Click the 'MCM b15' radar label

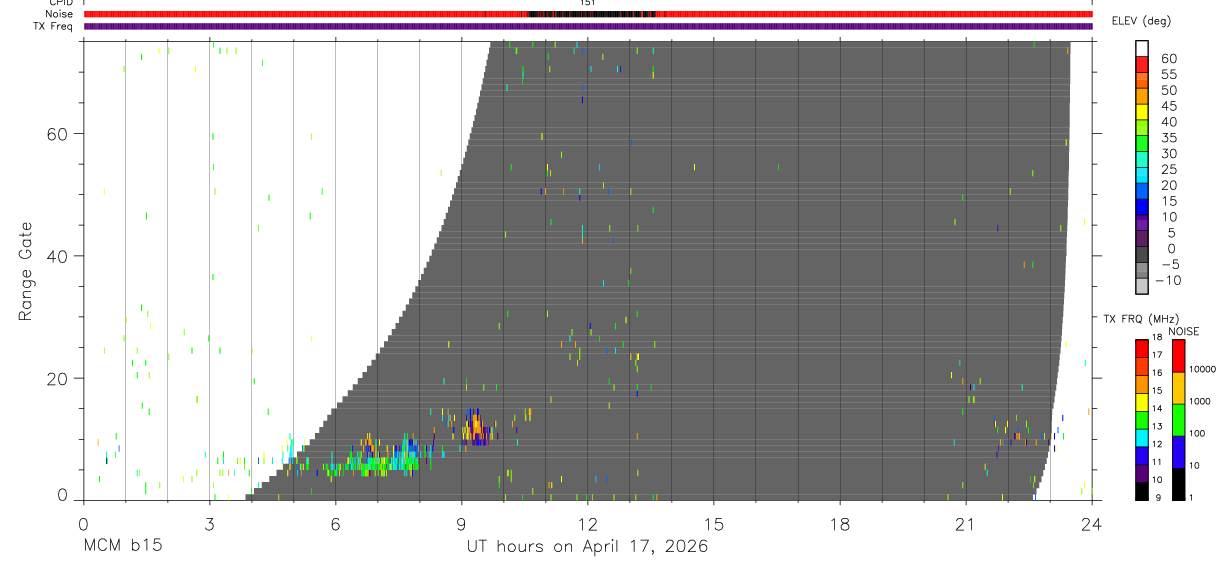[123, 547]
